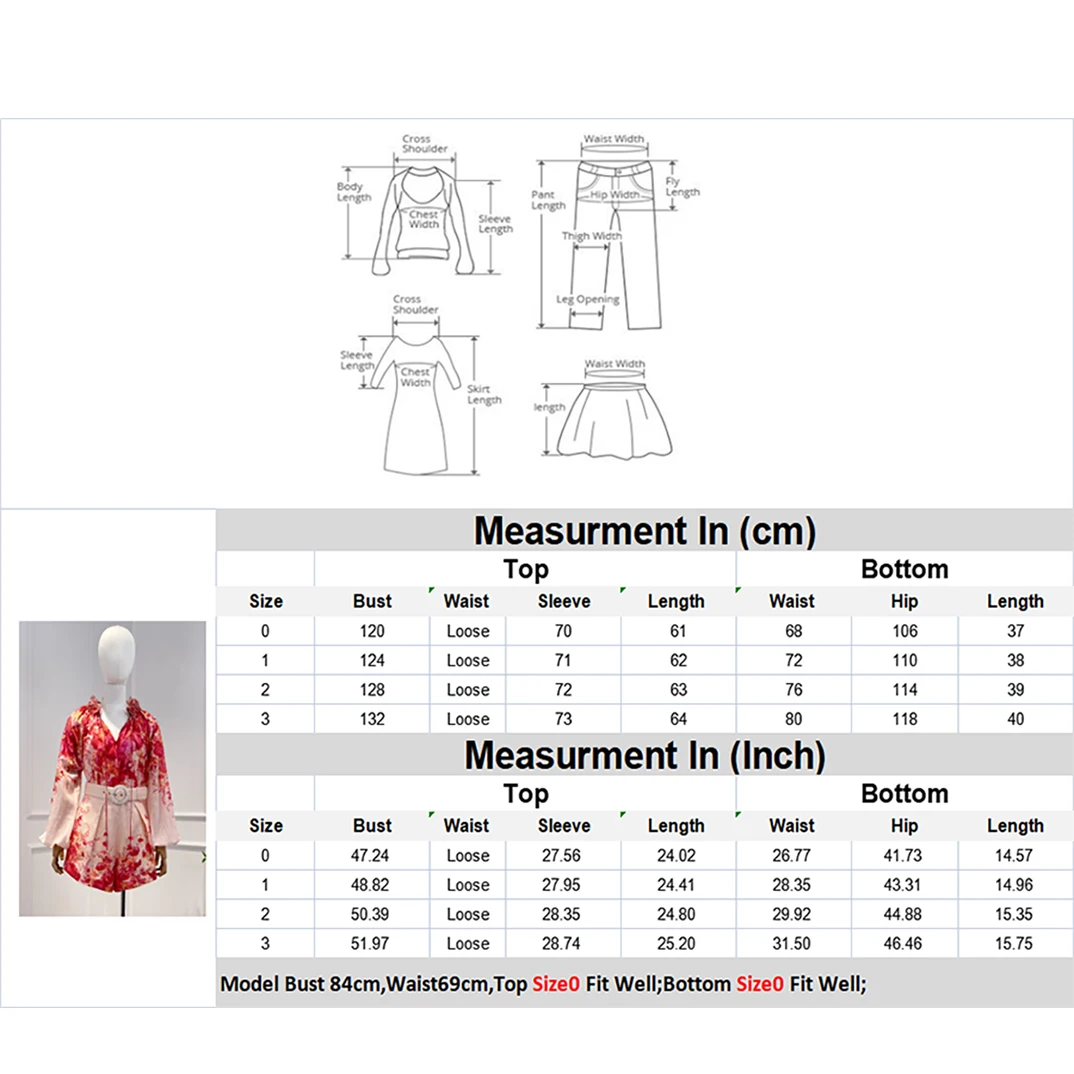This screenshot has height=1074, width=1074.
Task: Click bust value 124 for size 1
Action: click(x=372, y=660)
